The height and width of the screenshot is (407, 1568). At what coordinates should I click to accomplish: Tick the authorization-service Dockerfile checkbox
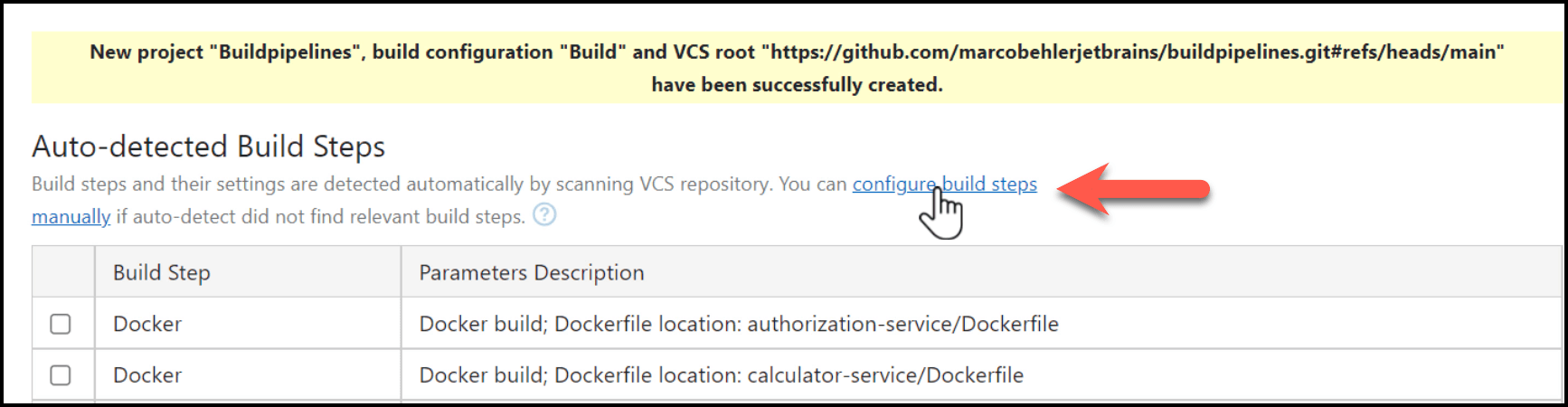click(61, 324)
